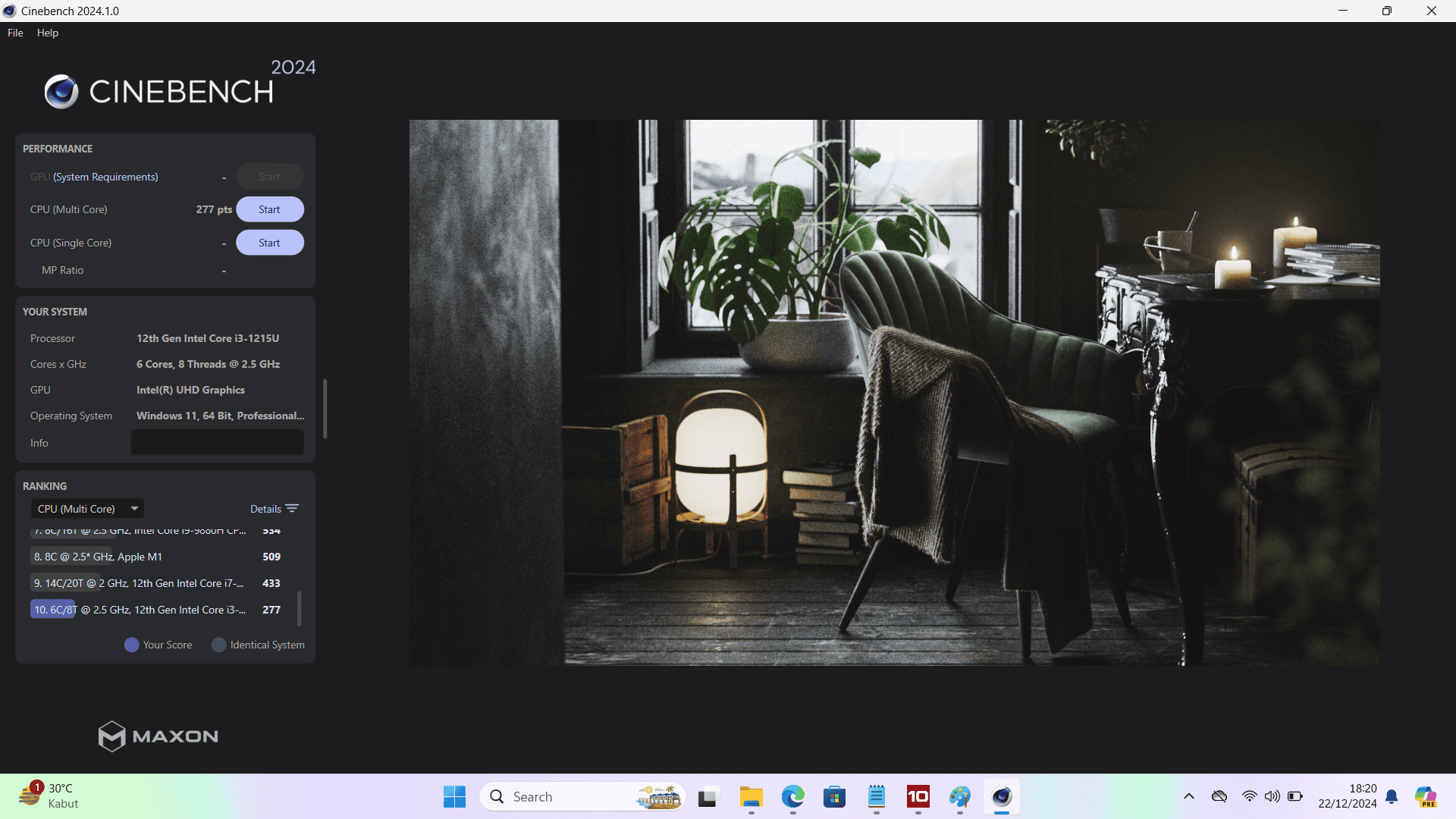Click the left panel vertical scrollbar
1456x819 pixels.
pyautogui.click(x=325, y=409)
